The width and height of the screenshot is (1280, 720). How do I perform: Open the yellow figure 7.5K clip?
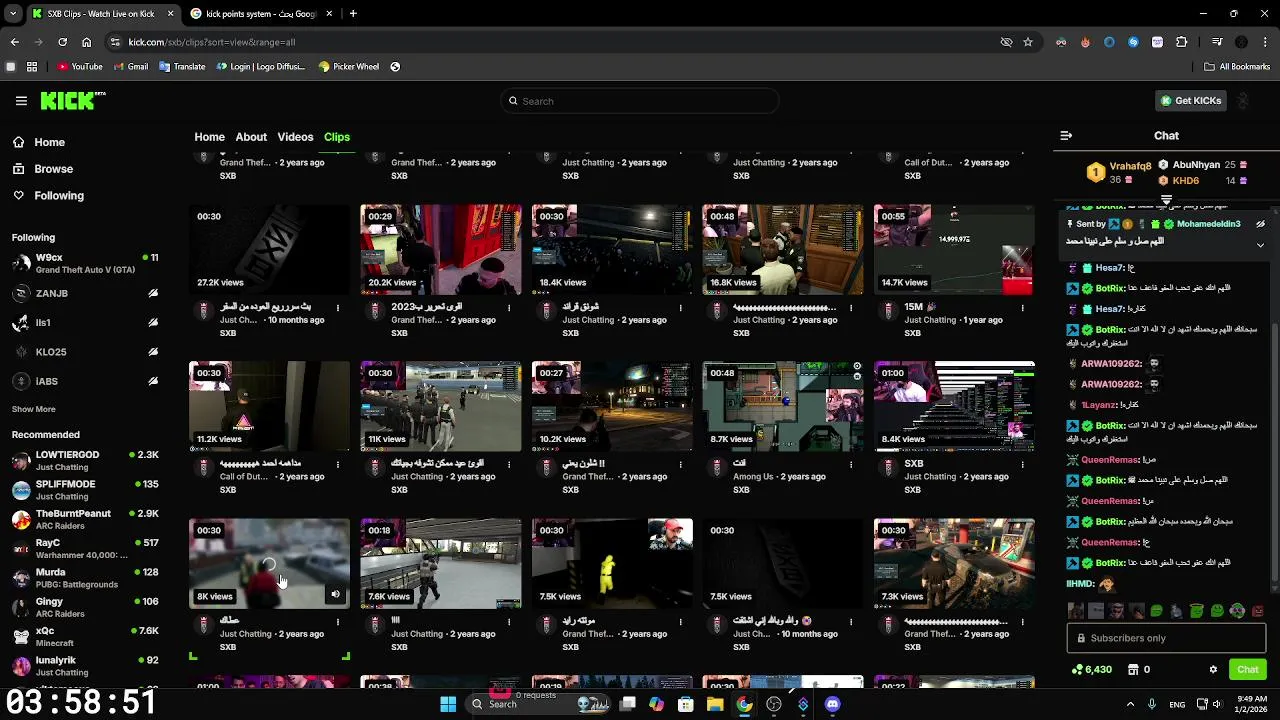pyautogui.click(x=612, y=564)
